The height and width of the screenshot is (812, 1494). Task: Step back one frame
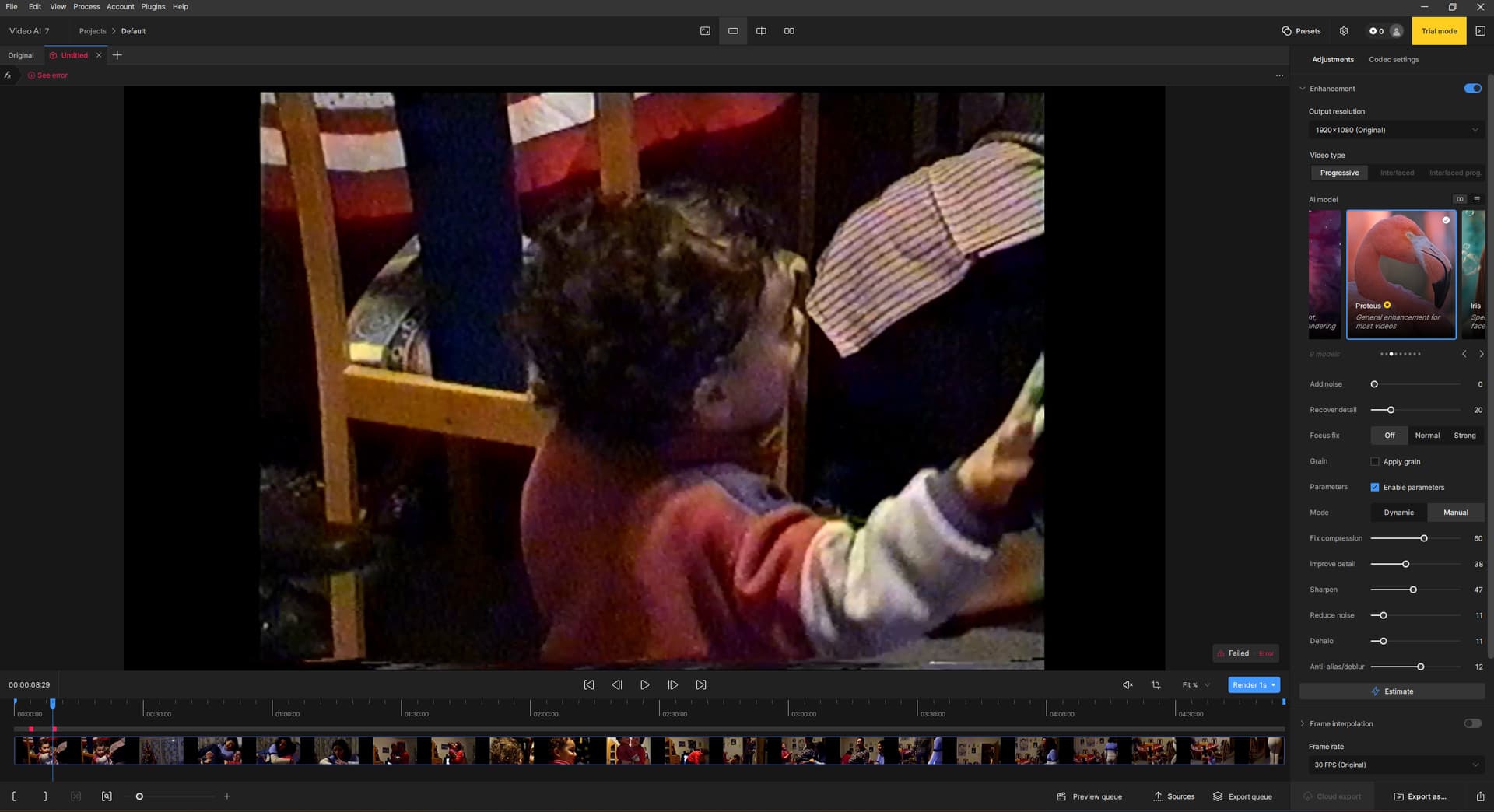617,684
